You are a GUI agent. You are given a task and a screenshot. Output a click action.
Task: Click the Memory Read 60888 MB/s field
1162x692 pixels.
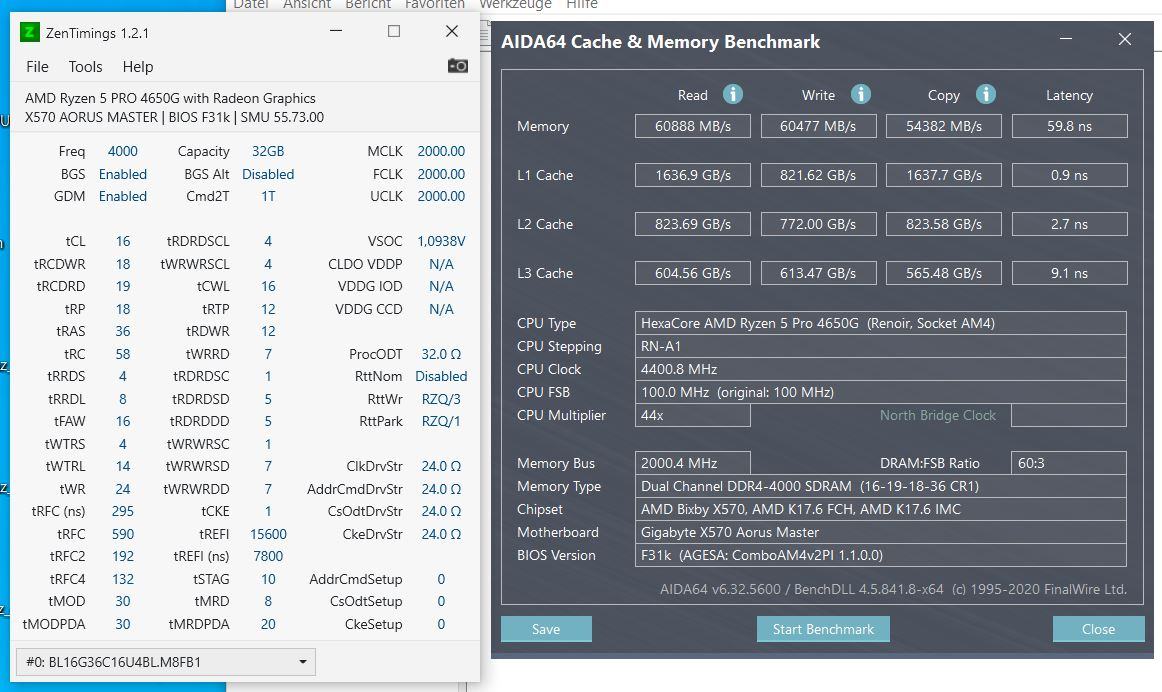tap(693, 126)
